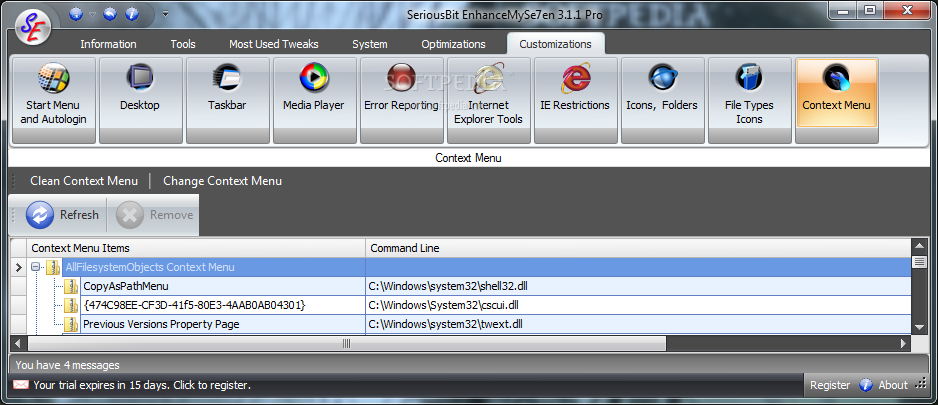
Task: Click the info quick-access icon in title bar
Action: pyautogui.click(x=132, y=14)
